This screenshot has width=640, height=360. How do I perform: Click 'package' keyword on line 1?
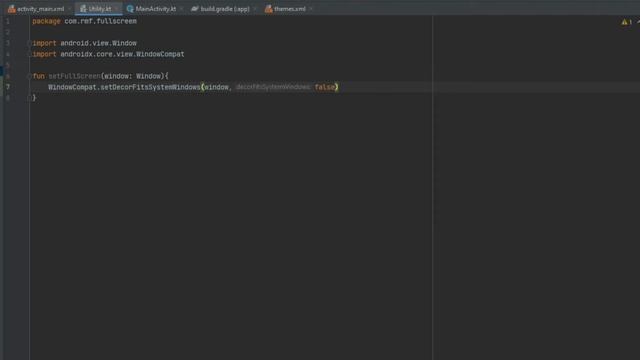click(x=46, y=21)
